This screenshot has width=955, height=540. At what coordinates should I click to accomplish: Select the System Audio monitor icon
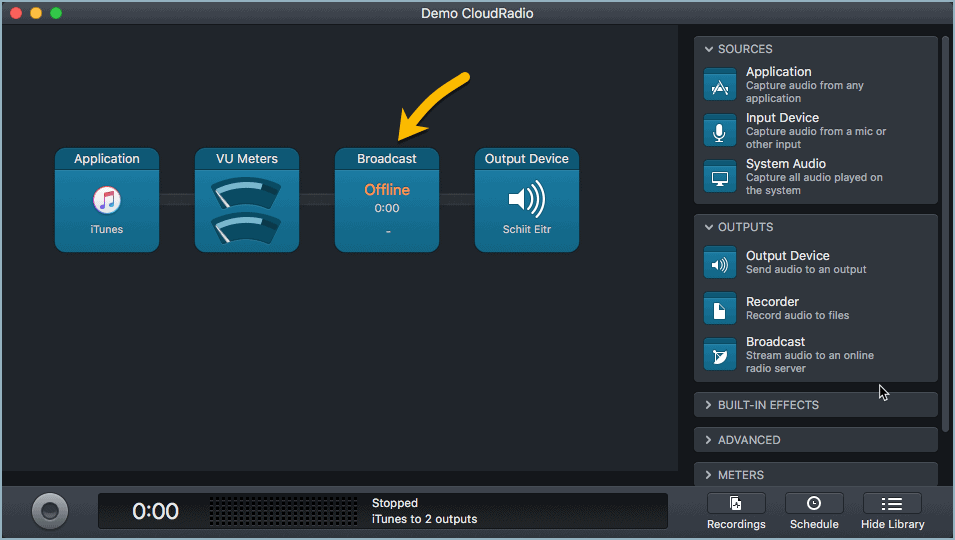(719, 177)
